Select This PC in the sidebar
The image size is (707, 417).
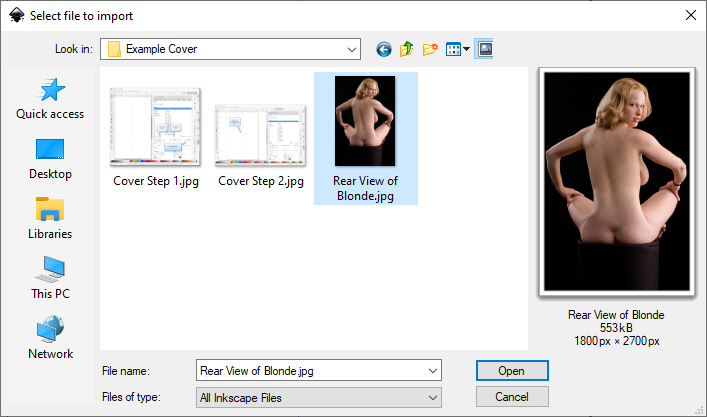(50, 279)
